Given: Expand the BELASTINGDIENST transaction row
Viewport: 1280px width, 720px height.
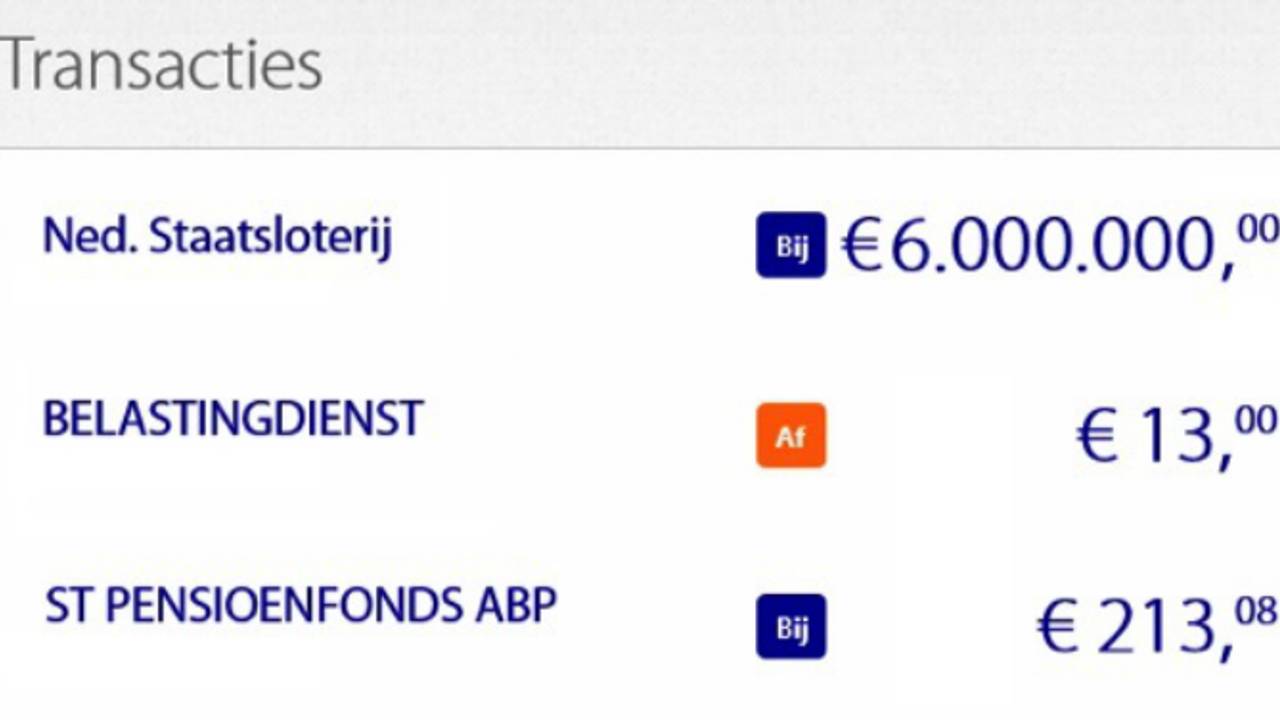Looking at the screenshot, I should click(x=232, y=420).
